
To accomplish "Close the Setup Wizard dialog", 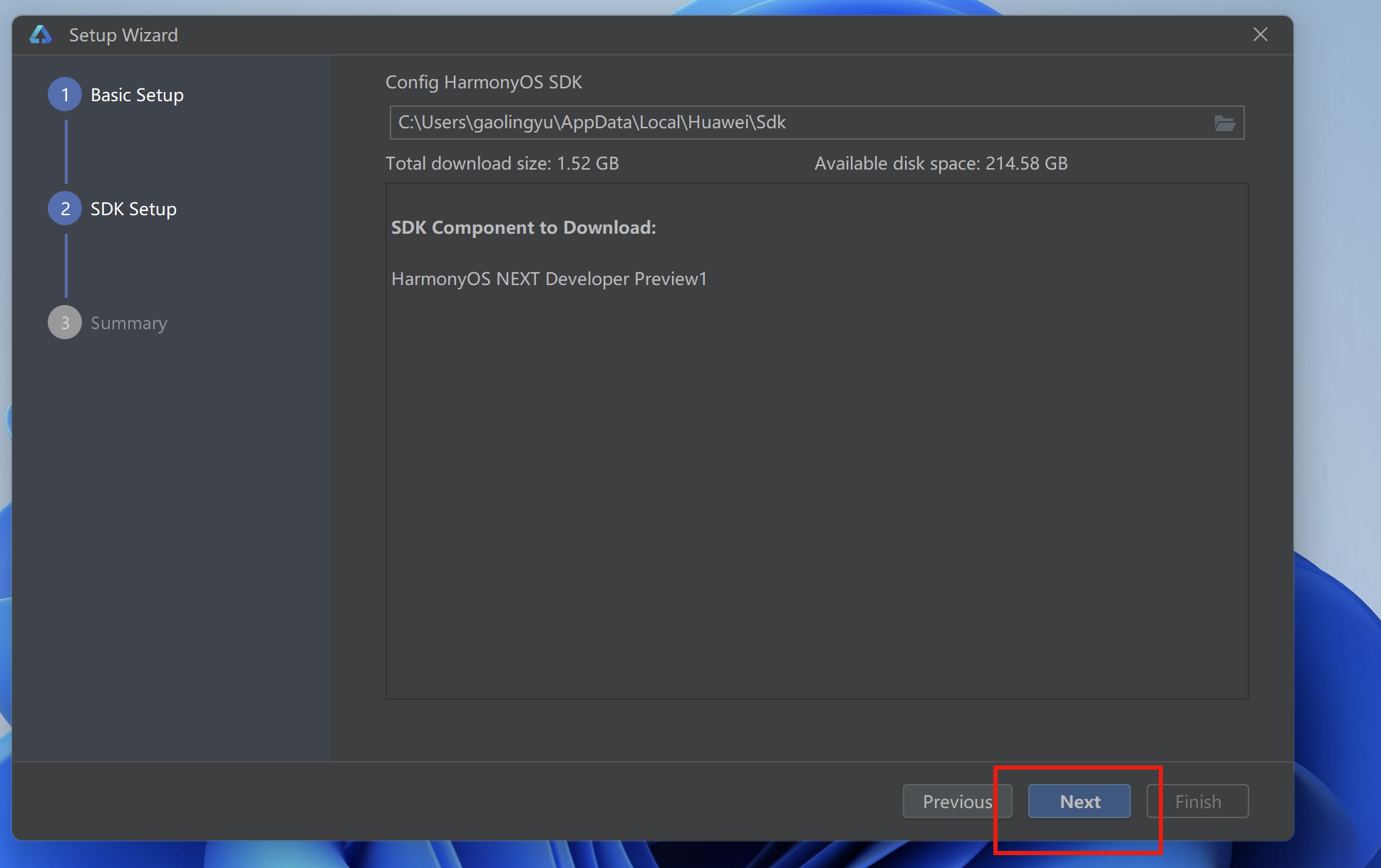I will tap(1260, 35).
